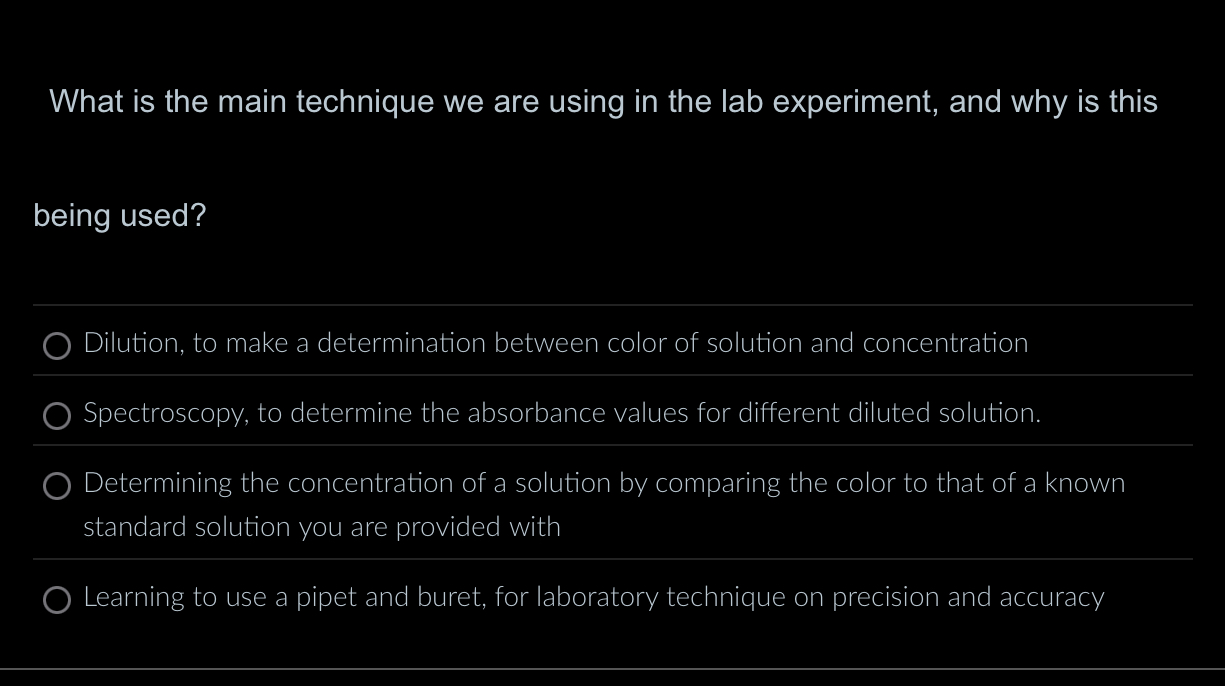This screenshot has height=686, width=1225.
Task: Click the question title text
Action: tap(602, 101)
